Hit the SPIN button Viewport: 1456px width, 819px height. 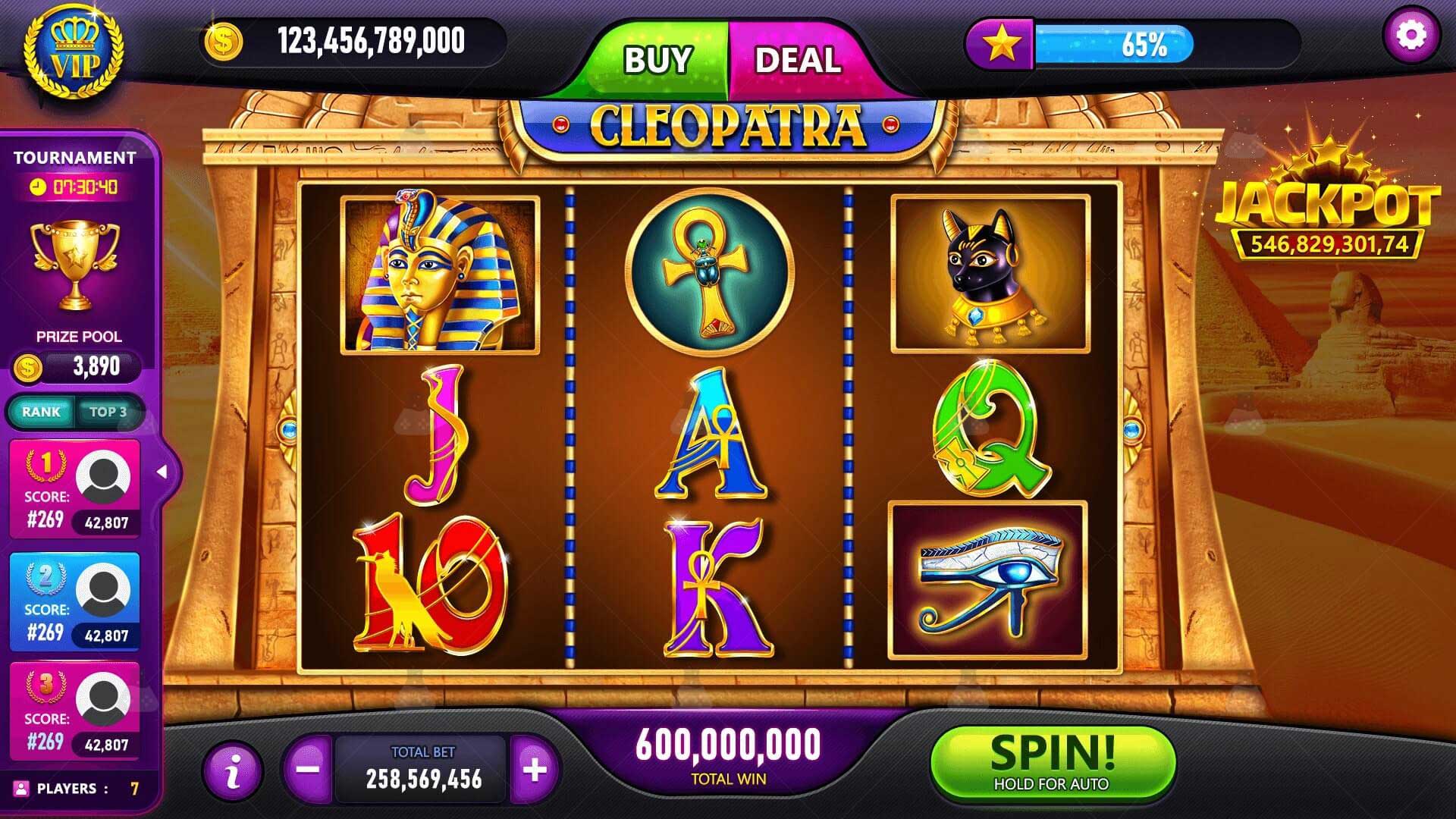pyautogui.click(x=1053, y=762)
